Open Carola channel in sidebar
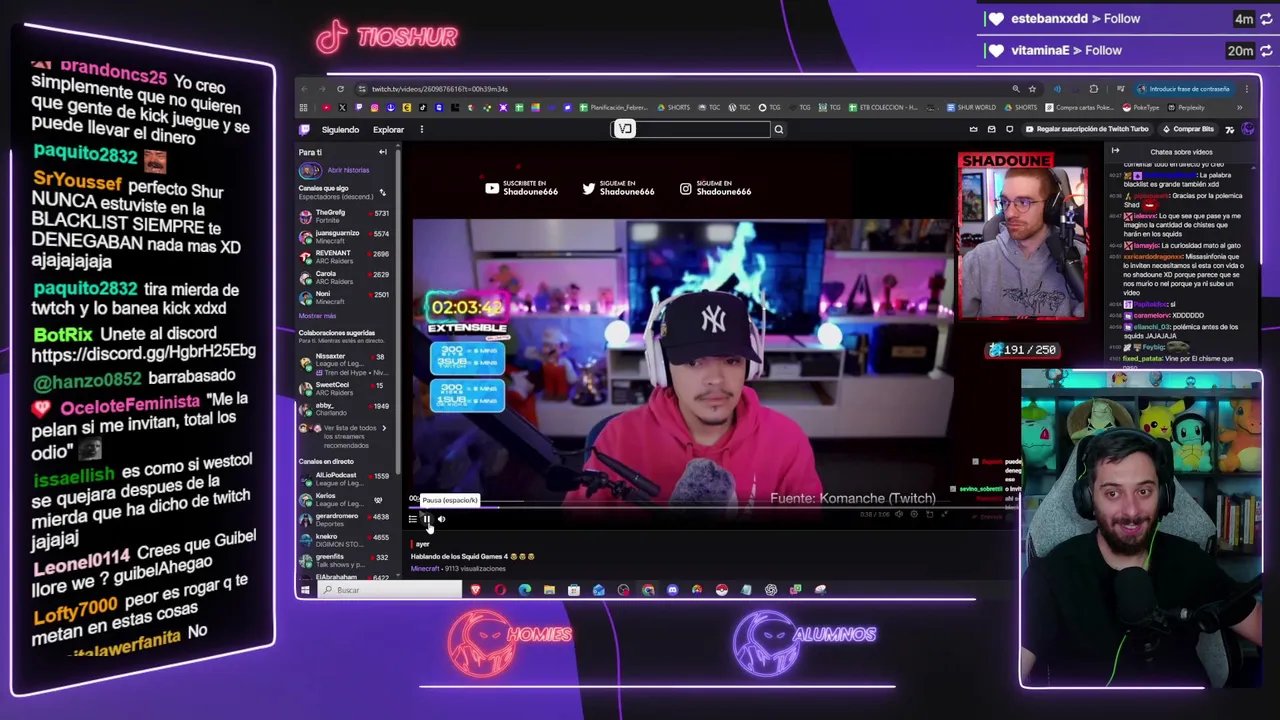Screen dimensions: 1280x720 pyautogui.click(x=345, y=276)
